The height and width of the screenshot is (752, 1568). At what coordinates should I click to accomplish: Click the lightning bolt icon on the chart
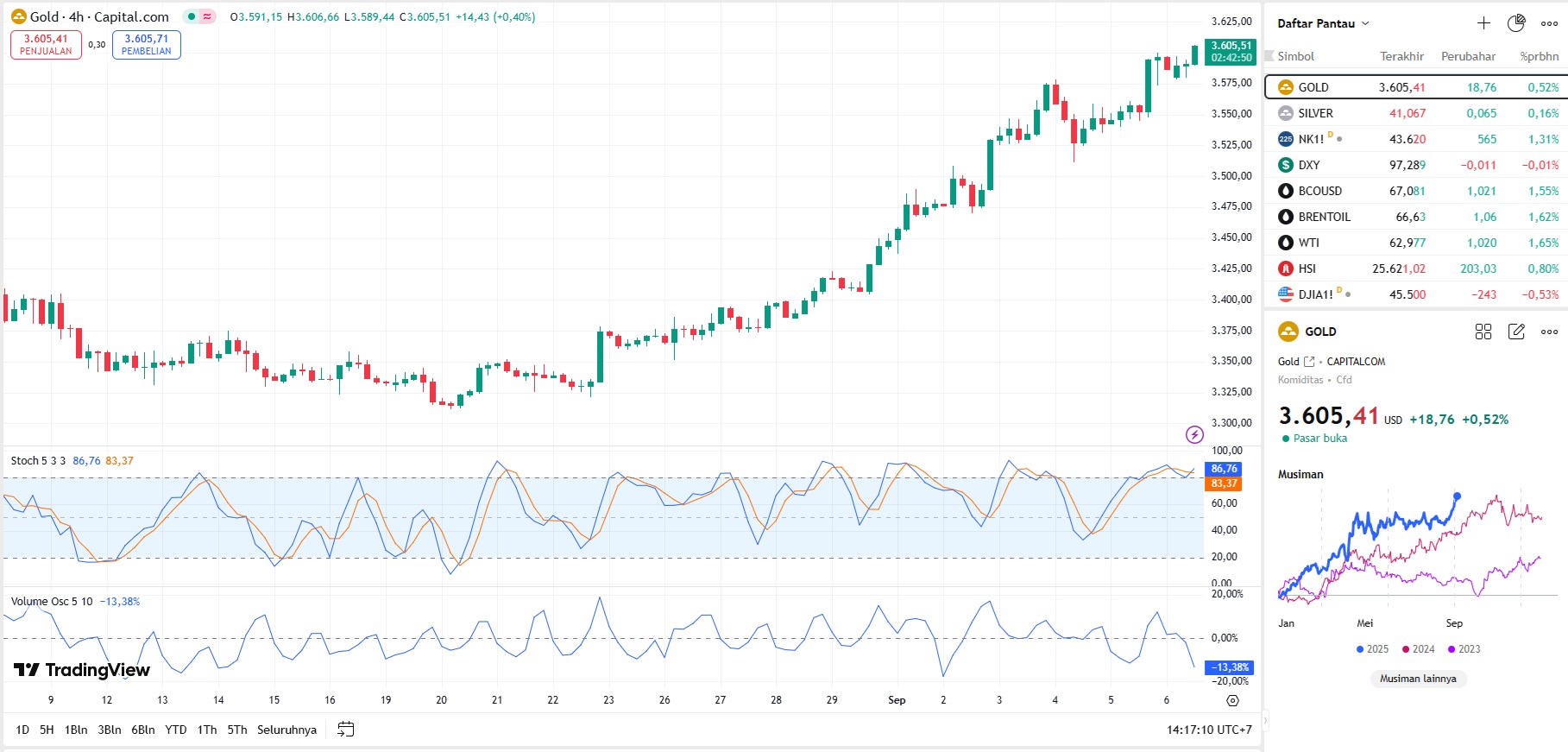[1194, 434]
